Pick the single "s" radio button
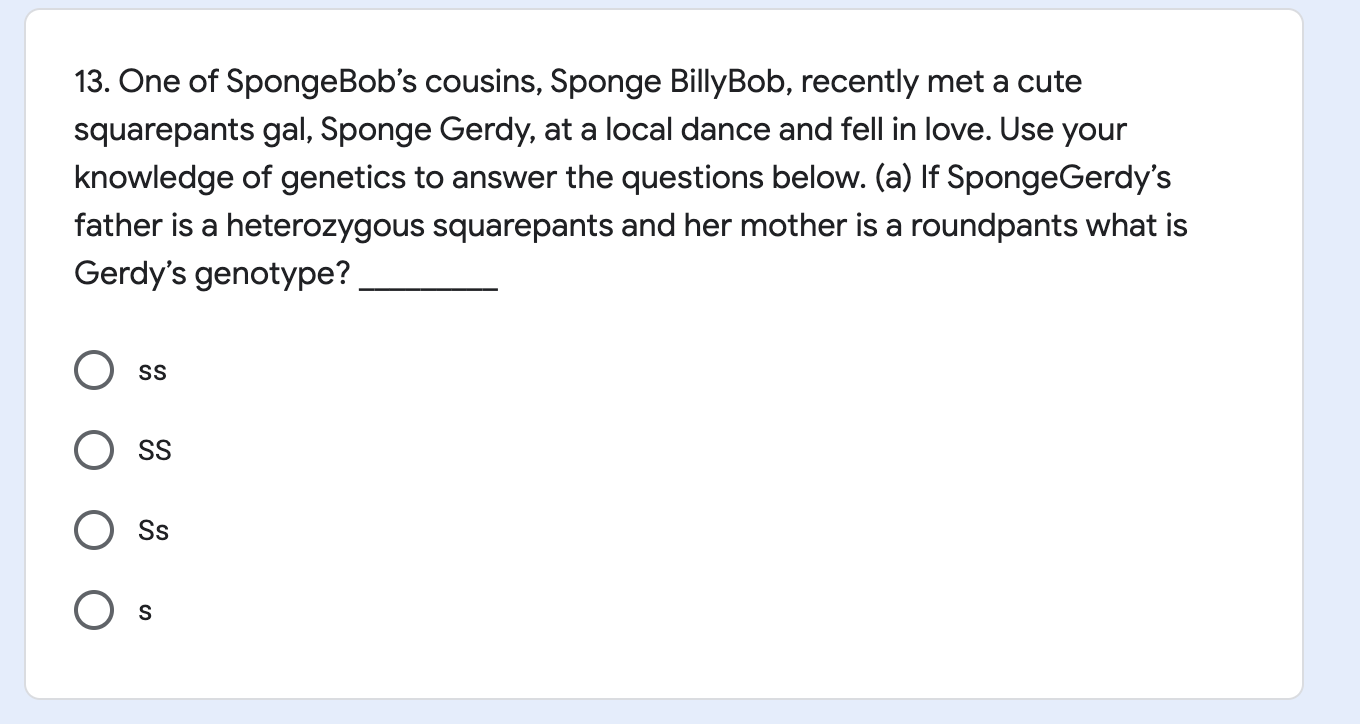 [x=94, y=610]
